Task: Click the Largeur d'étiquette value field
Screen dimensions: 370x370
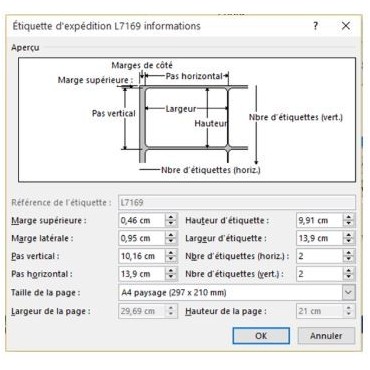Action: pyautogui.click(x=320, y=238)
